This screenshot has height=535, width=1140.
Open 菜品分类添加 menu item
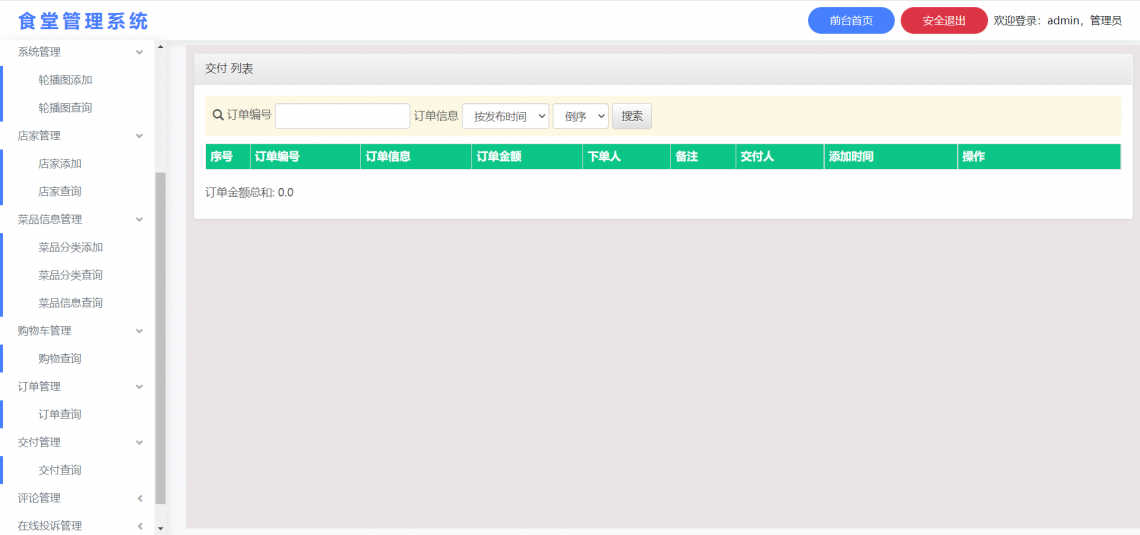pos(71,247)
